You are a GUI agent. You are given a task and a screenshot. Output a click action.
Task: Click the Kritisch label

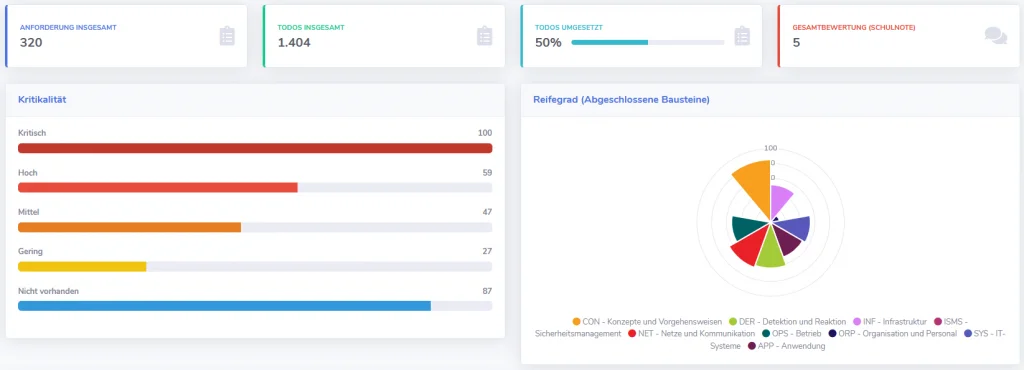pos(32,133)
